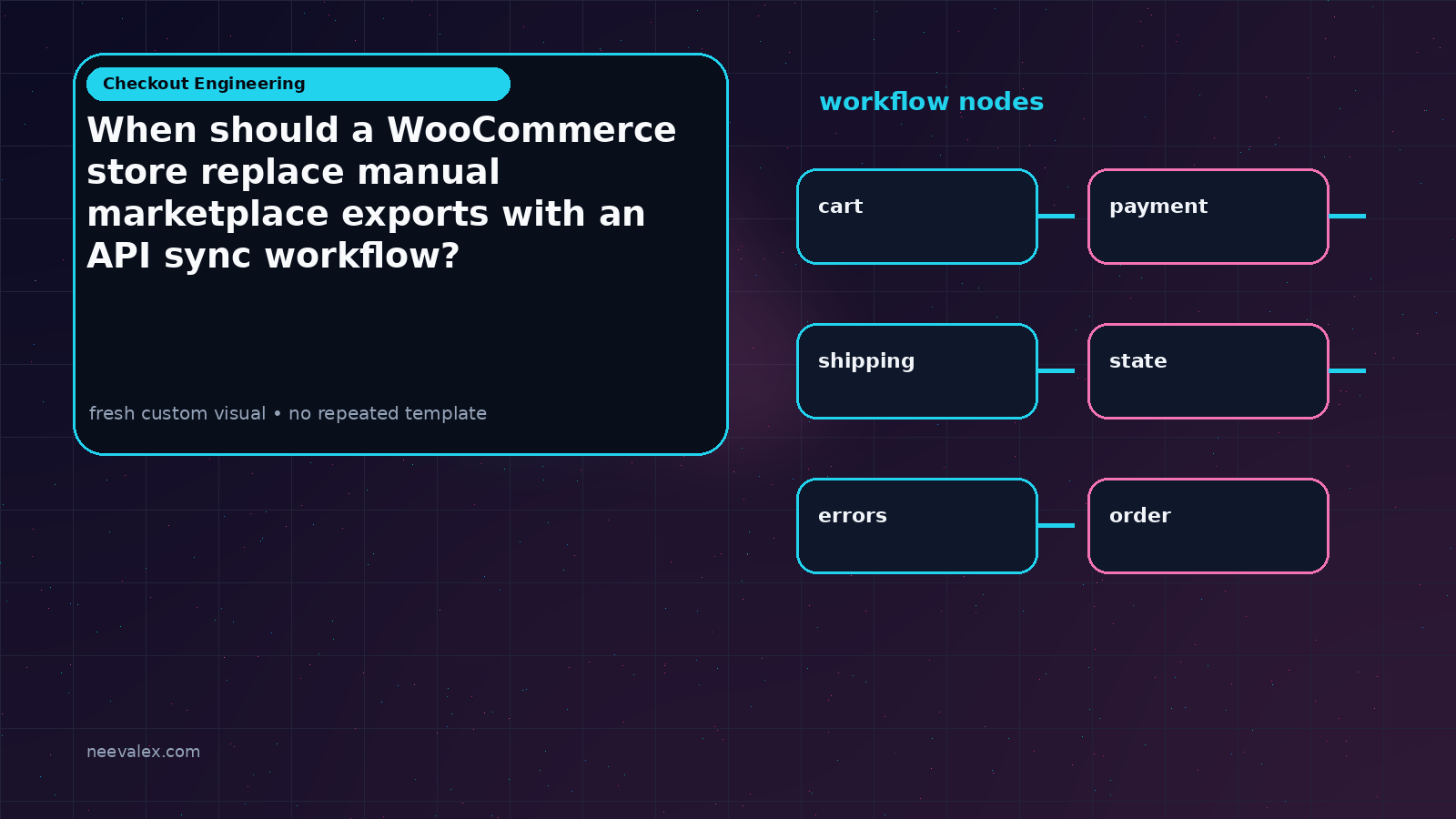
Task: Click the fresh custom visual caption
Action: (288, 413)
